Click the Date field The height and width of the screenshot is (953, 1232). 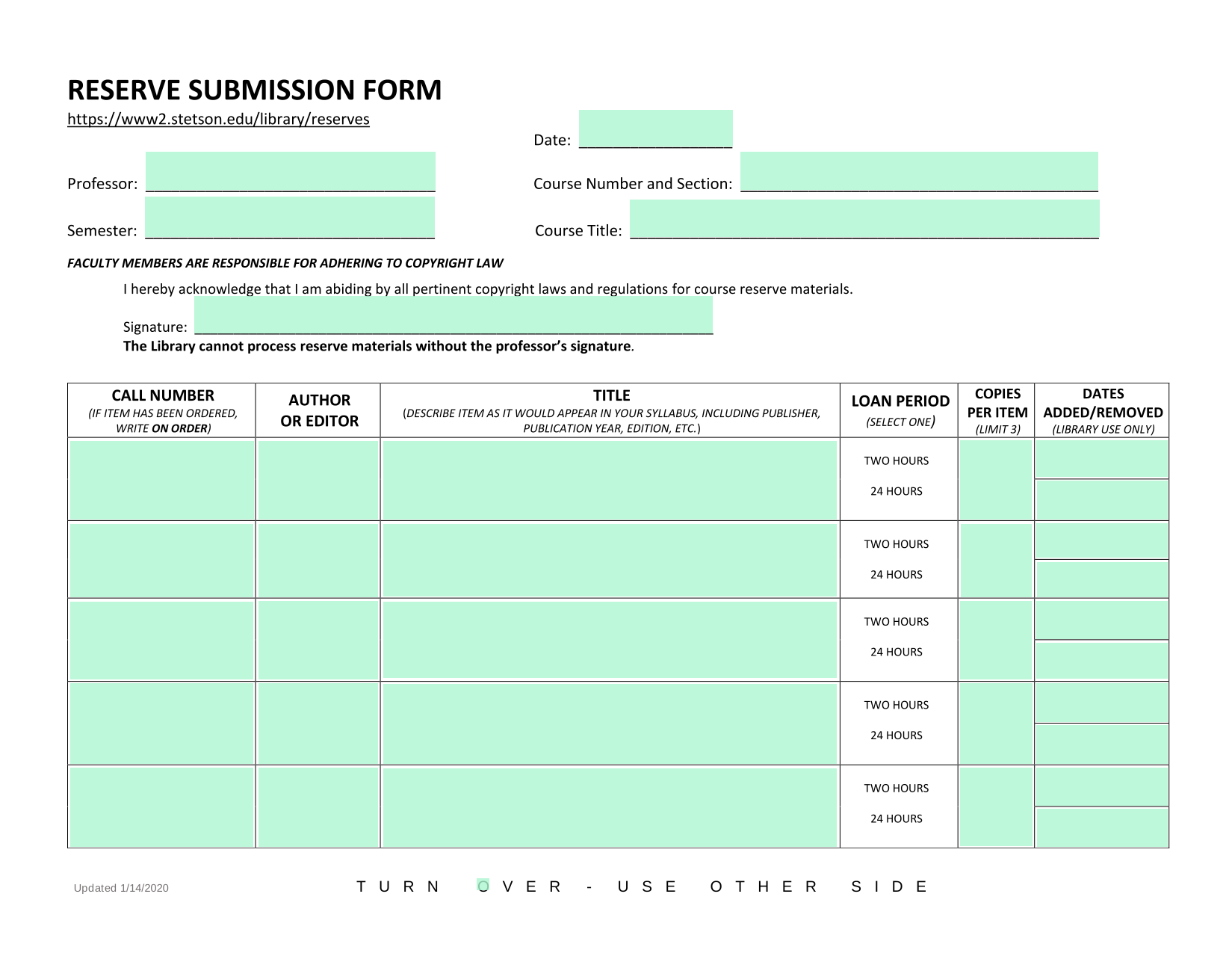tap(656, 129)
